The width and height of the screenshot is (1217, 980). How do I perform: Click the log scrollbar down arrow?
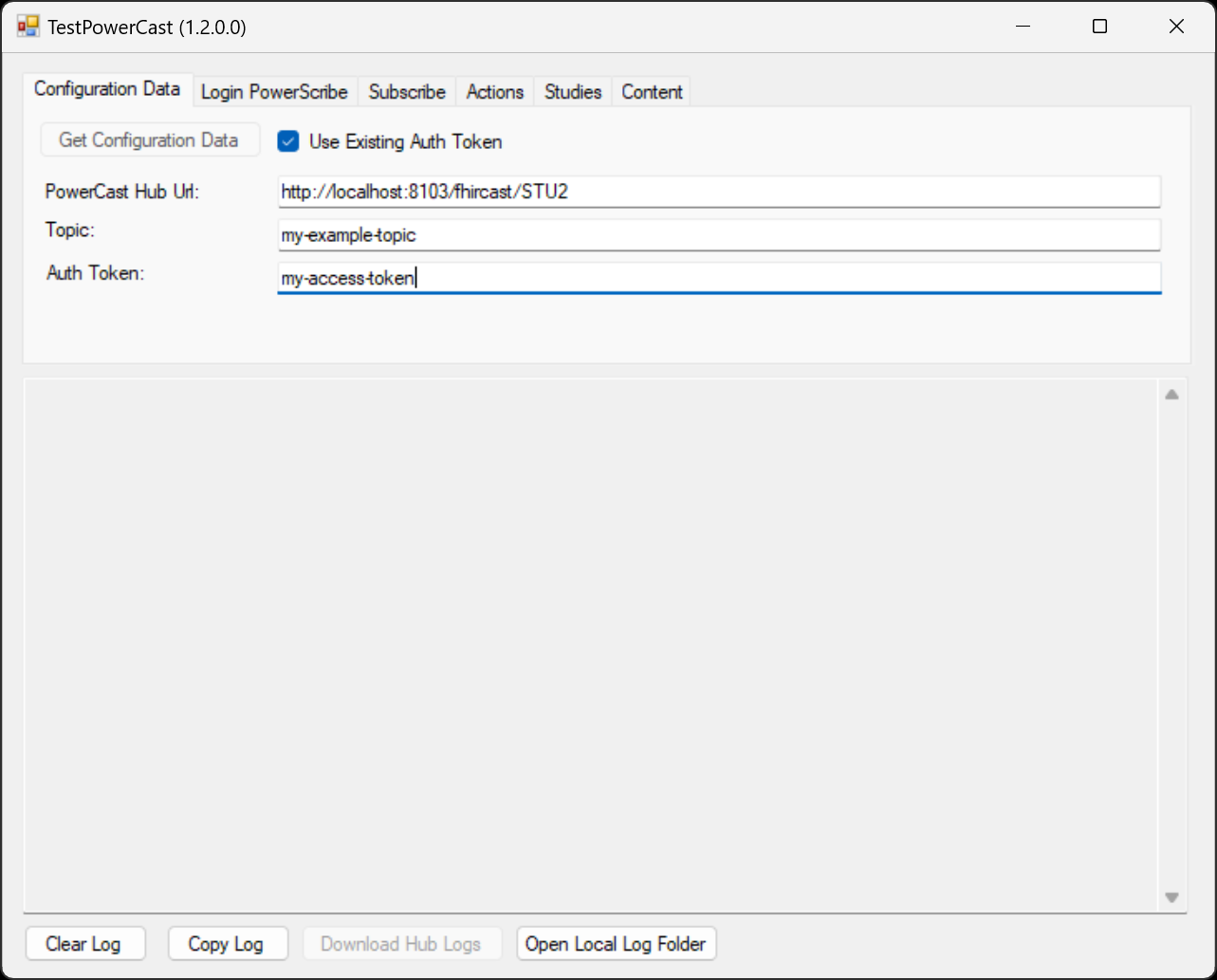click(x=1171, y=897)
